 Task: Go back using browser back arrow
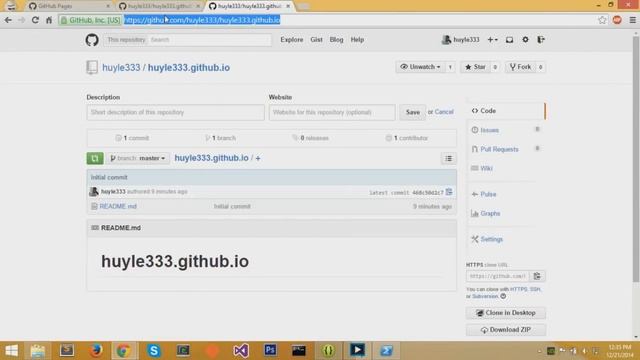pos(8,20)
